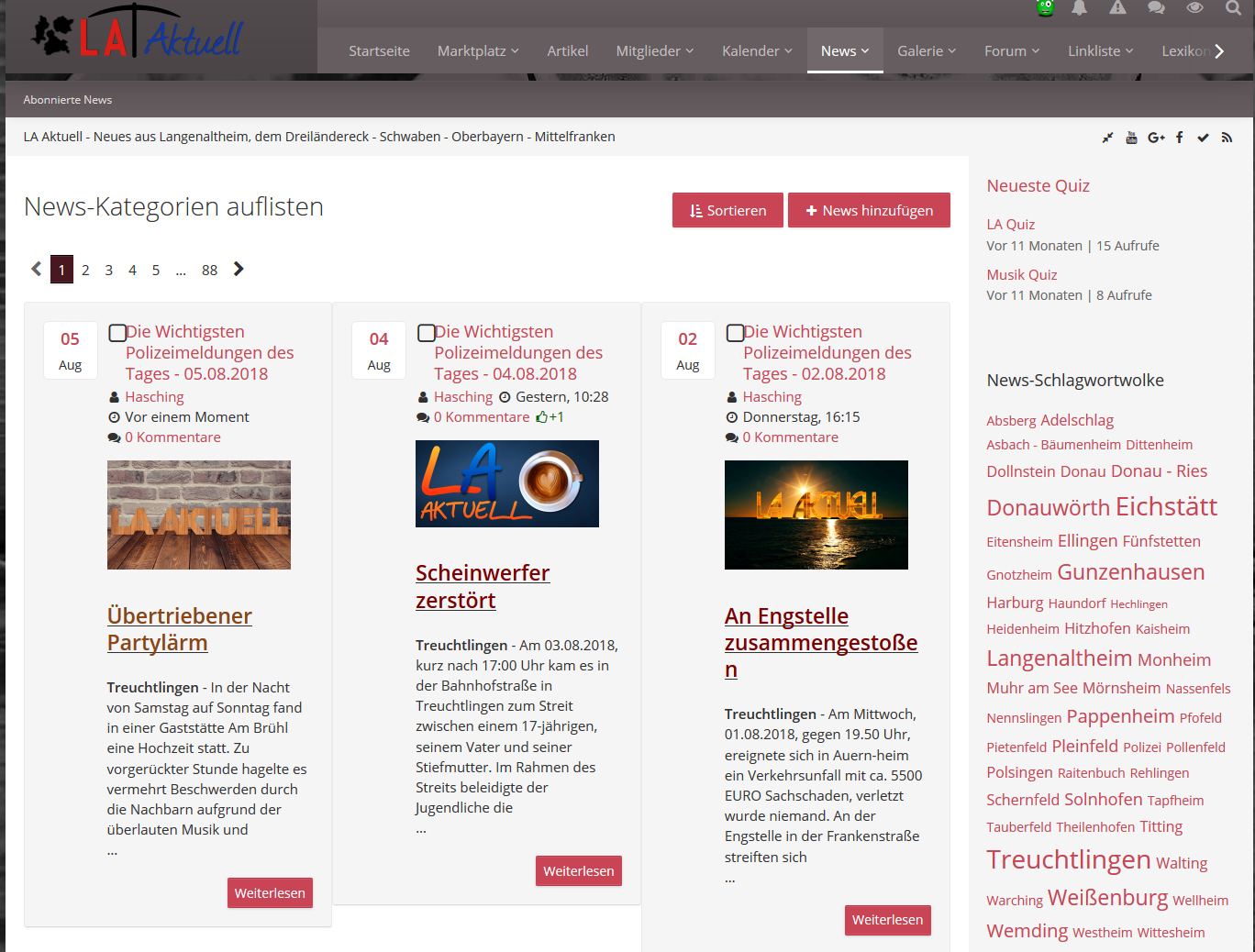Open the Startseite menu item
This screenshot has height=952, width=1255.
379,51
